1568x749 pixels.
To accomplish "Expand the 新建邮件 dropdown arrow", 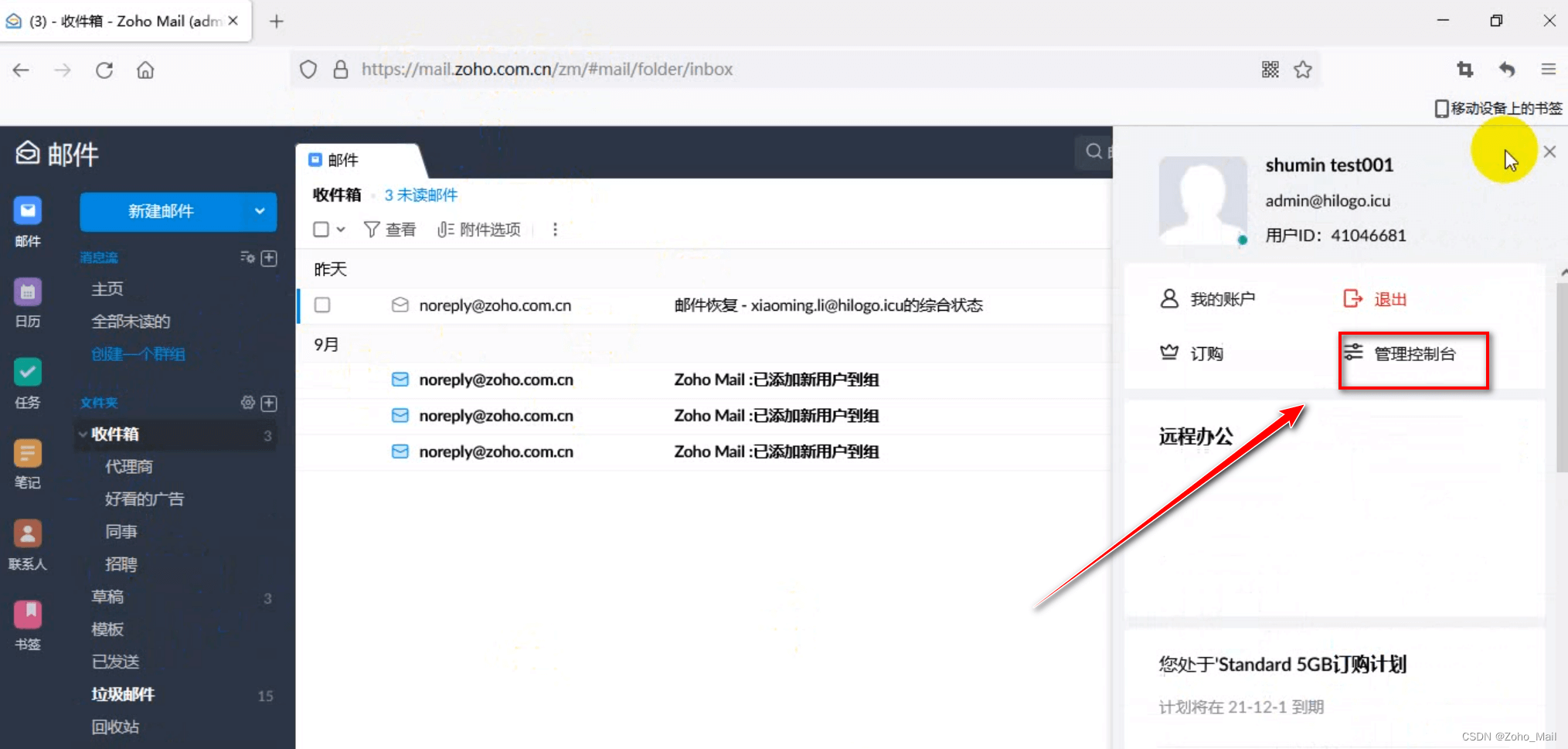I will click(x=260, y=211).
